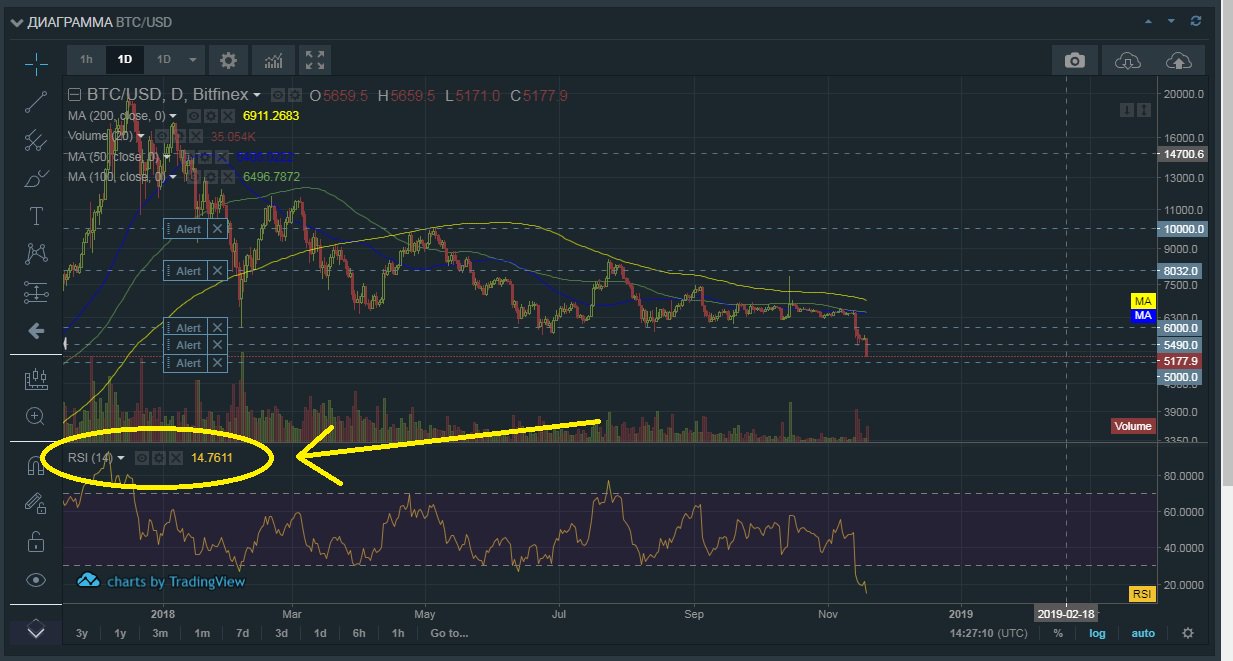
Task: Select the XABCD pattern tool
Action: [36, 253]
